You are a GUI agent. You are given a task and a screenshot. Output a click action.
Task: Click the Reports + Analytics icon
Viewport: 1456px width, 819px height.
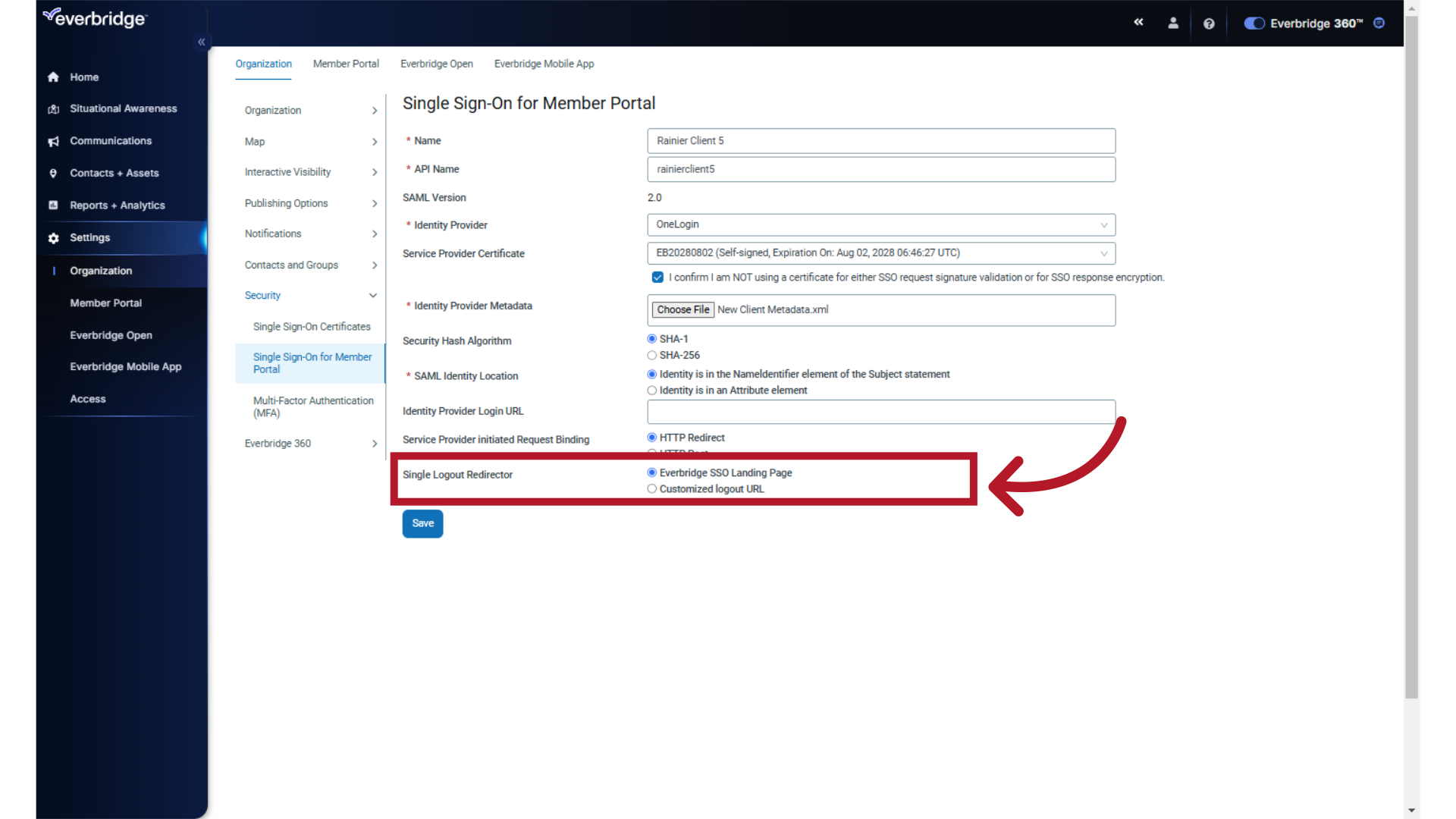52,205
